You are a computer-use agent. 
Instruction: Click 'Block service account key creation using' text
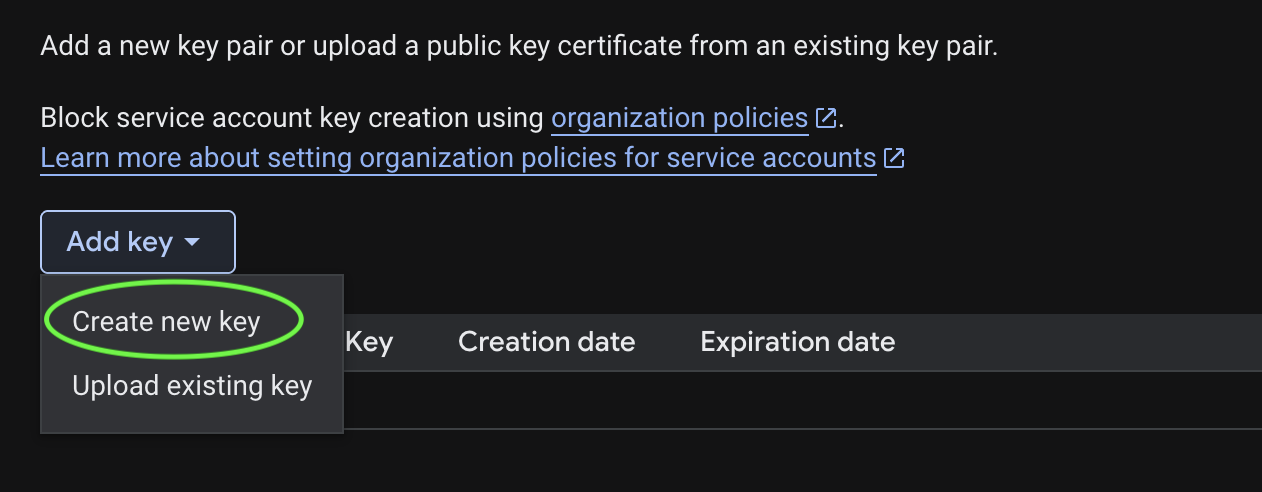pyautogui.click(x=292, y=118)
